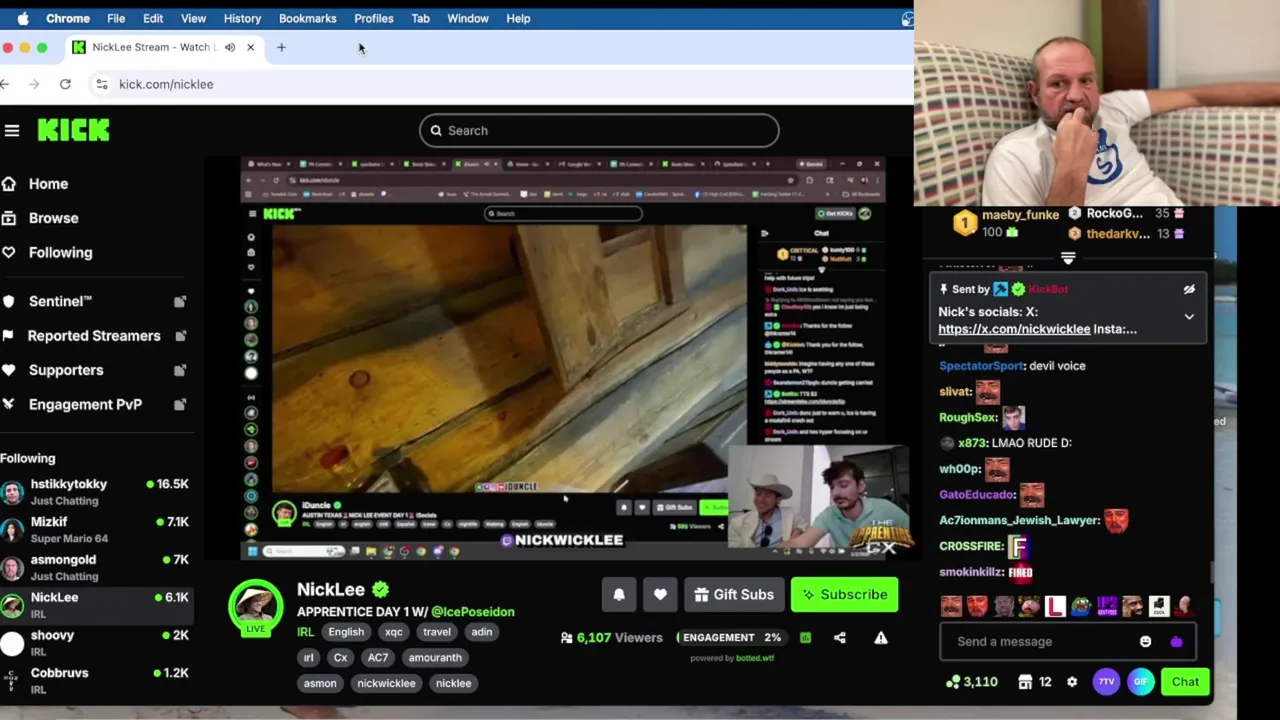1280x720 pixels.
Task: Click the stream video player
Action: [x=563, y=359]
